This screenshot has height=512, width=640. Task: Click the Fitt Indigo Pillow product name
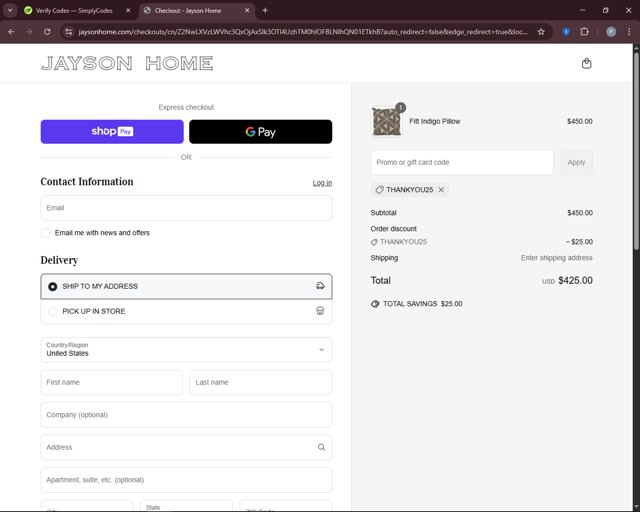pos(435,121)
